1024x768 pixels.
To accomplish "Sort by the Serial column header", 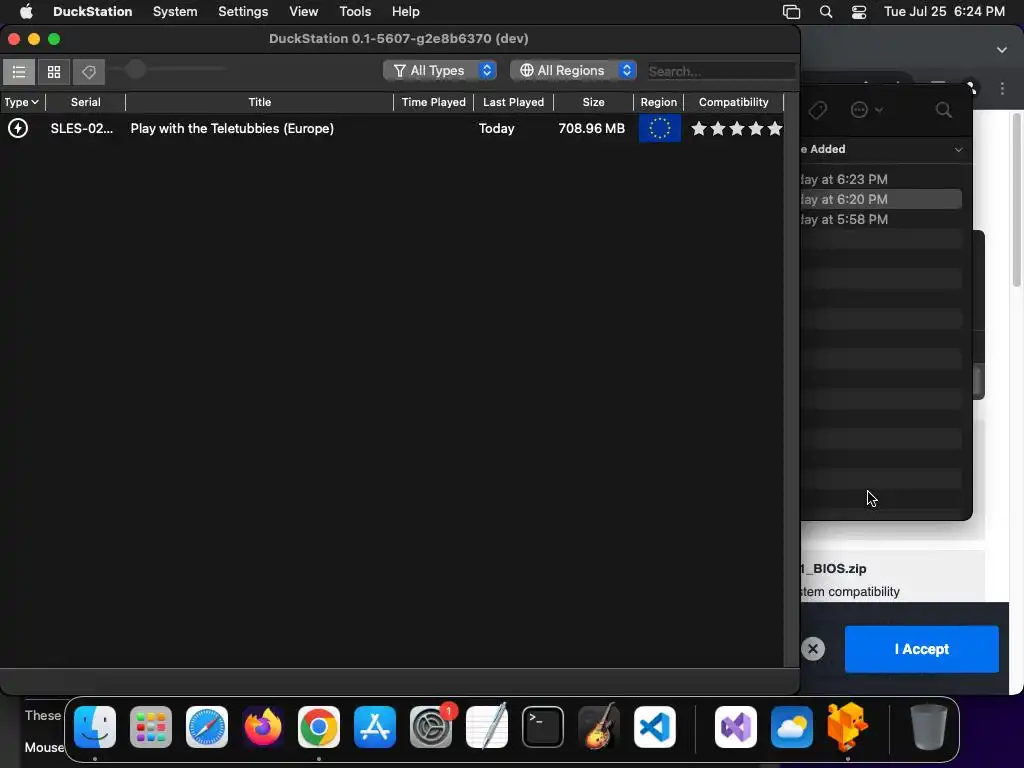I will pyautogui.click(x=86, y=102).
